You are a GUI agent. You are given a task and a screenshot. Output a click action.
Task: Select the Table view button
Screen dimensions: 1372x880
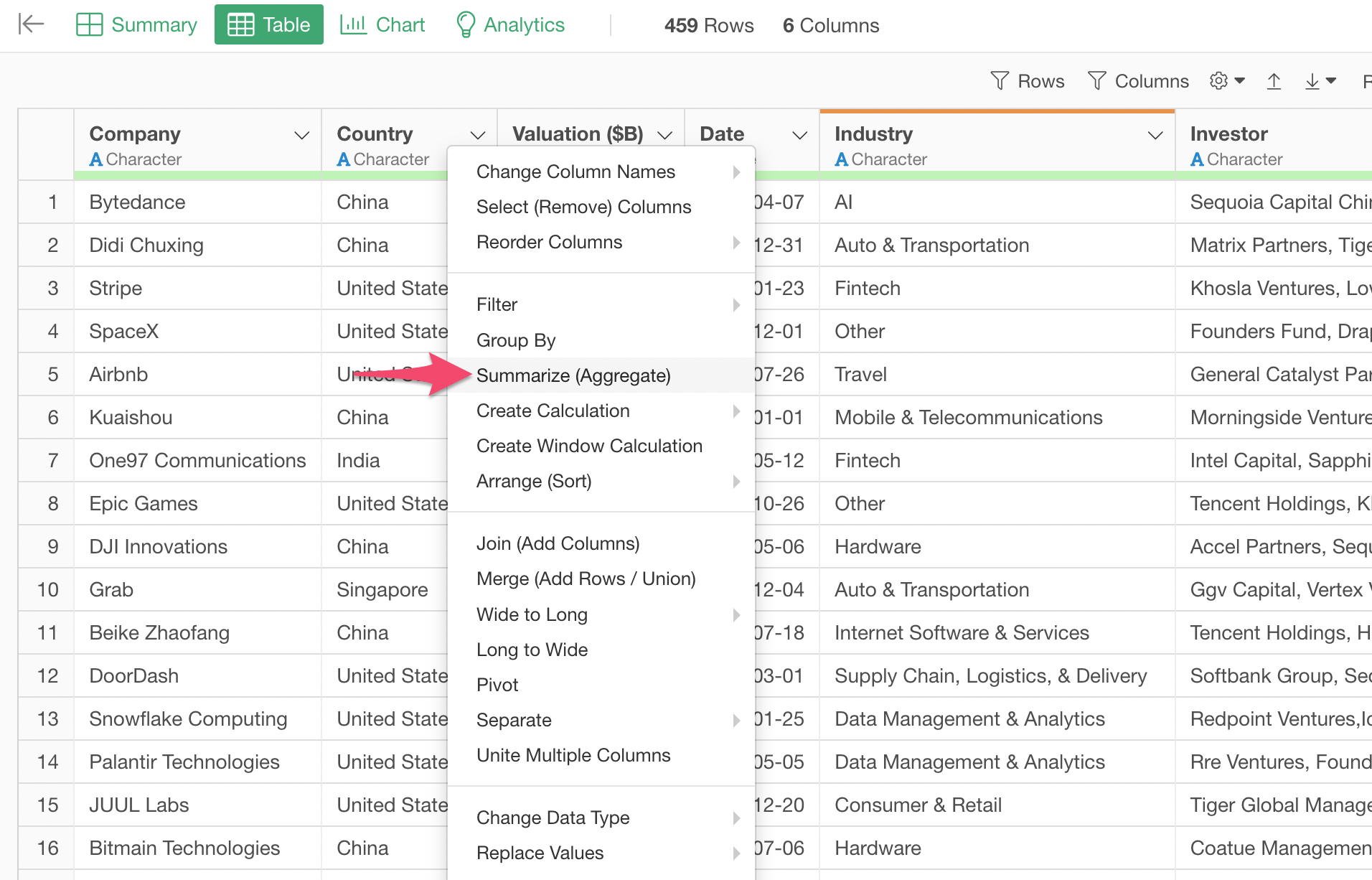tap(269, 24)
